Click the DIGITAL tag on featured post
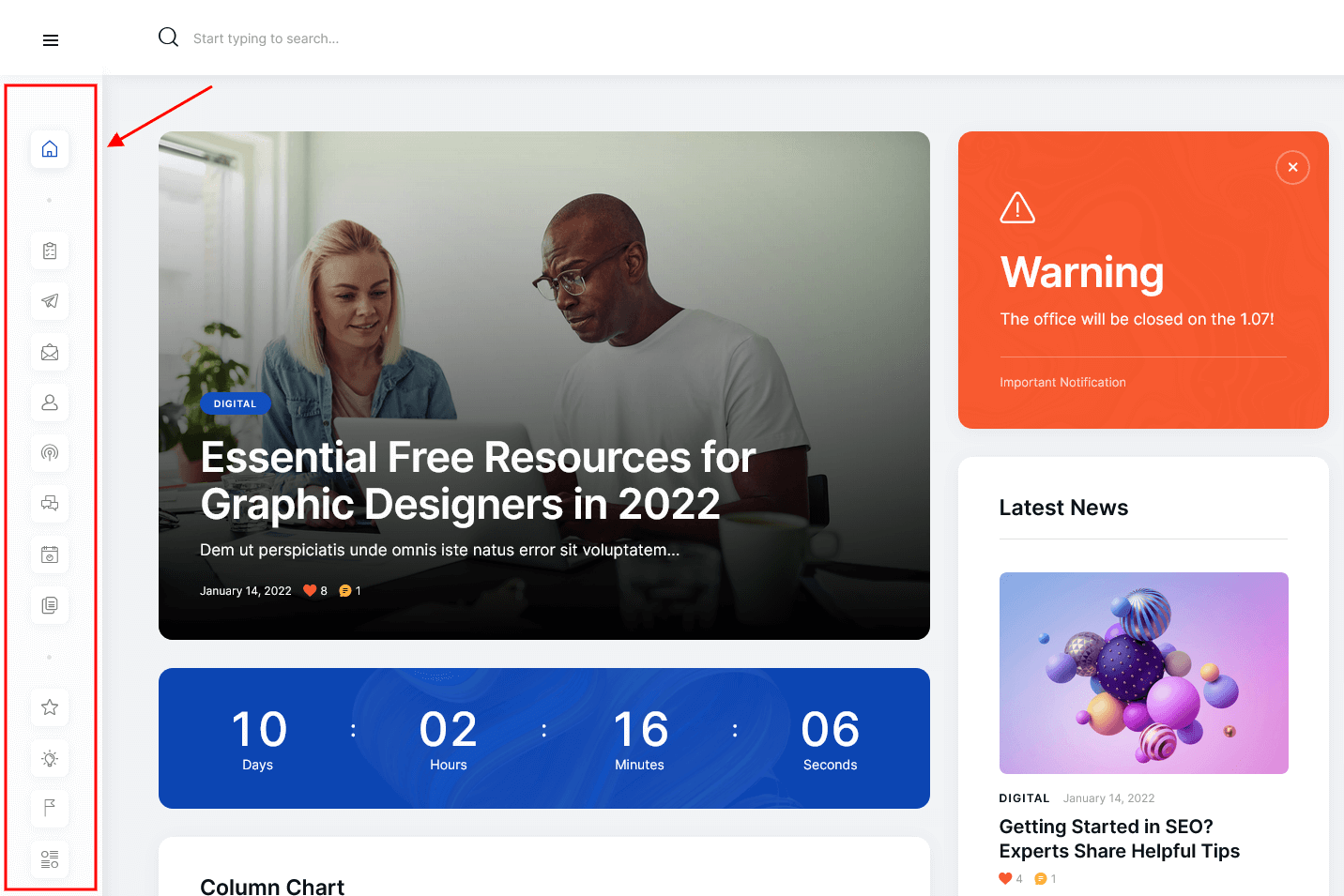 [235, 403]
